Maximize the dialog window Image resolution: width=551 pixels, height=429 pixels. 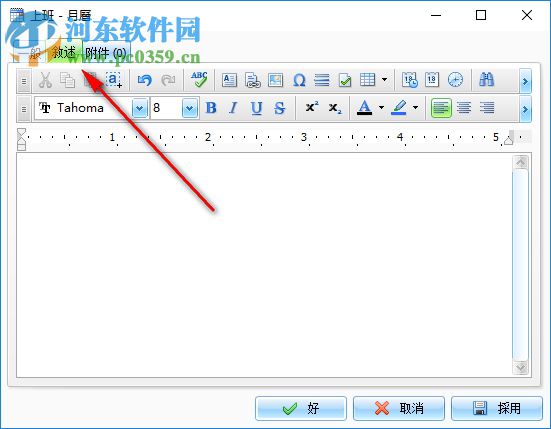(x=481, y=15)
